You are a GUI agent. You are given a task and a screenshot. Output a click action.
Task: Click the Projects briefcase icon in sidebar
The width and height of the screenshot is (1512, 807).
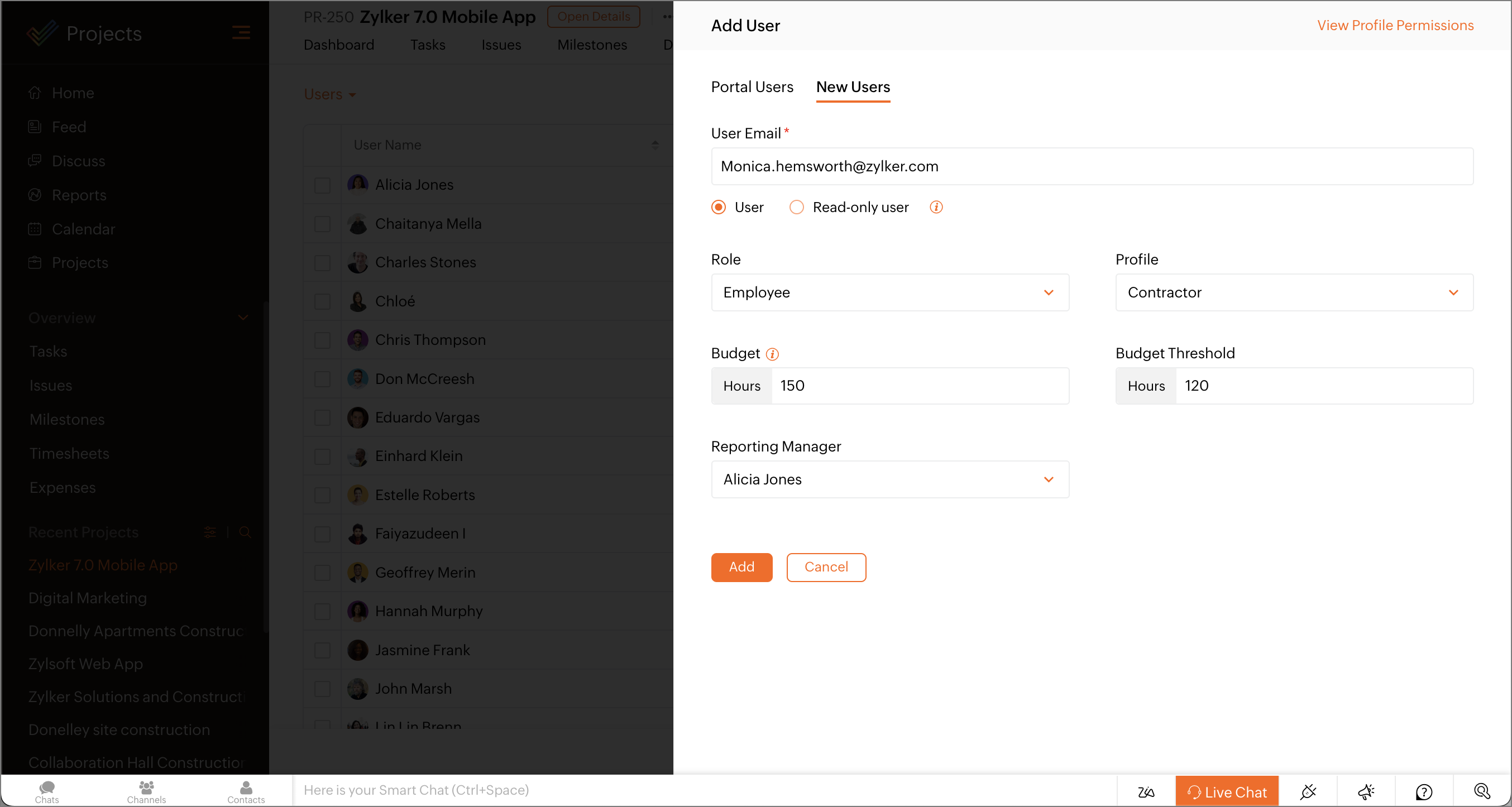coord(35,262)
